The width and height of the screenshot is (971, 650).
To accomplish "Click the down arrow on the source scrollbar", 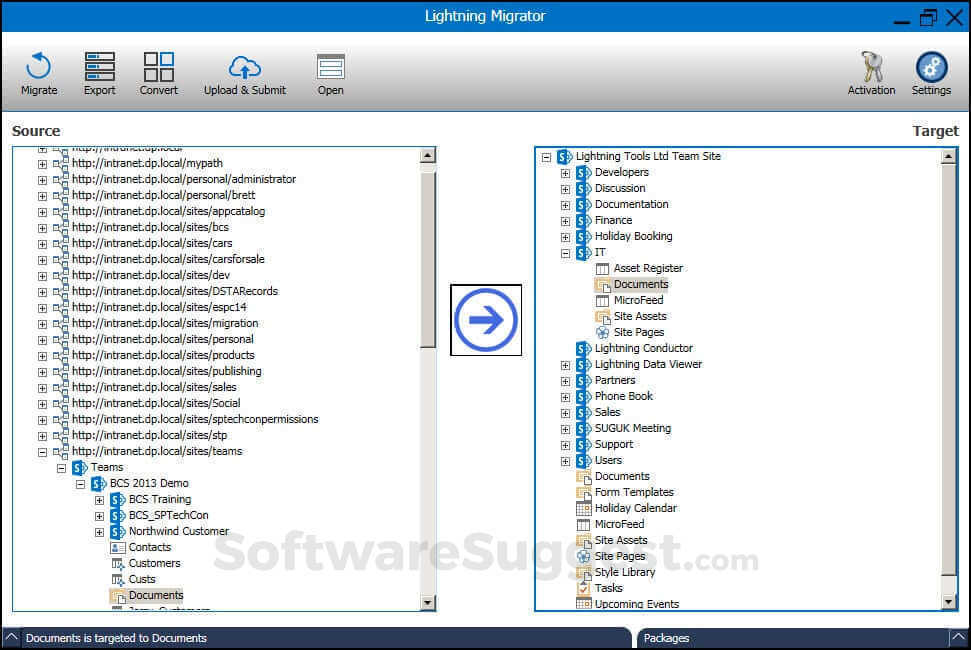I will (x=429, y=603).
